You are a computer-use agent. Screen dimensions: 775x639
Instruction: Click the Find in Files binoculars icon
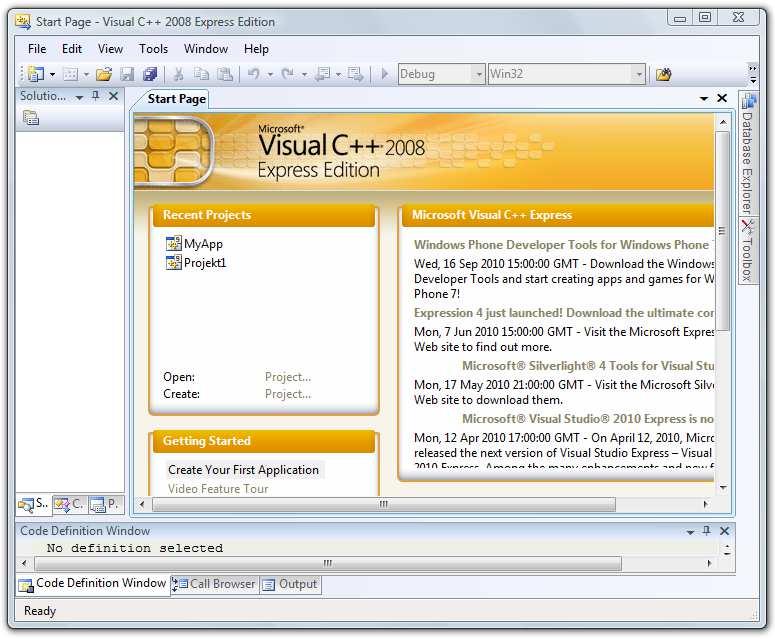pyautogui.click(x=663, y=74)
